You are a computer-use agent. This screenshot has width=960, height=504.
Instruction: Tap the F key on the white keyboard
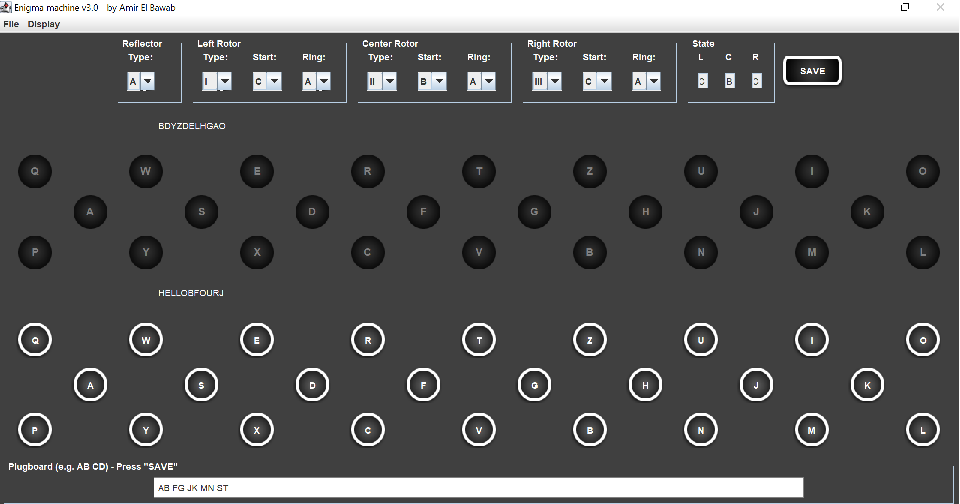tap(423, 385)
